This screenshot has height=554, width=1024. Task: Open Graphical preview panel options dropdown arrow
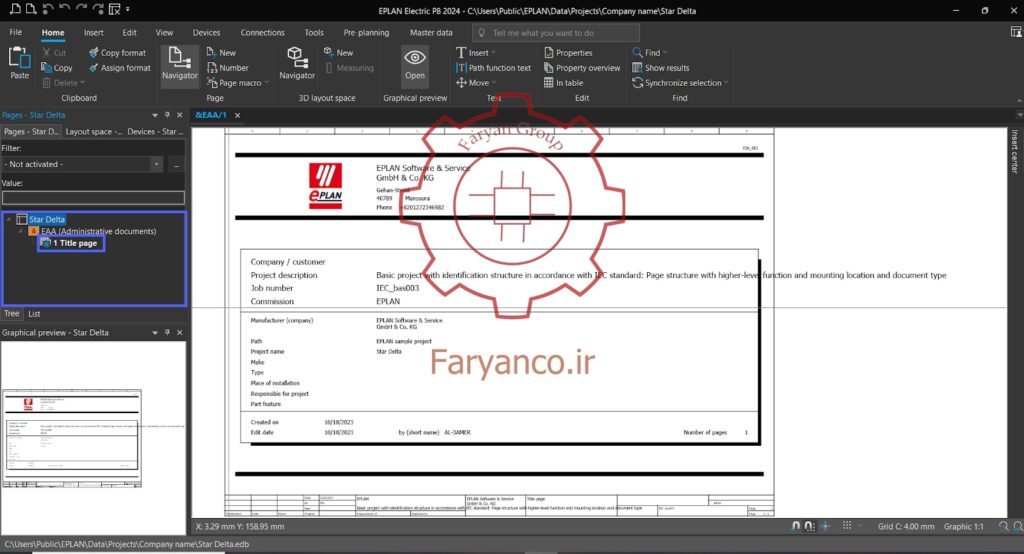pyautogui.click(x=155, y=333)
